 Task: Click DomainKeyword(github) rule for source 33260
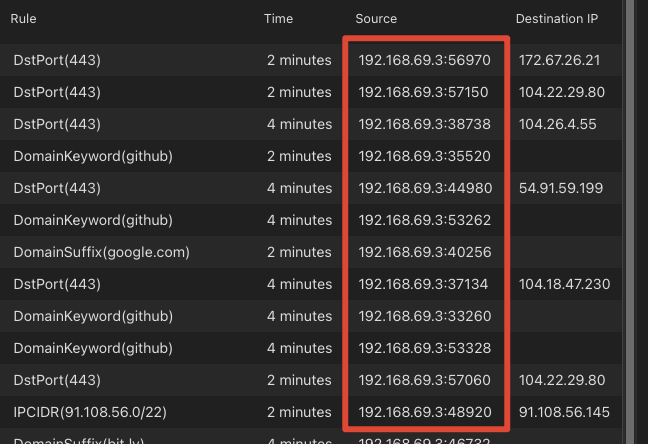tap(93, 316)
